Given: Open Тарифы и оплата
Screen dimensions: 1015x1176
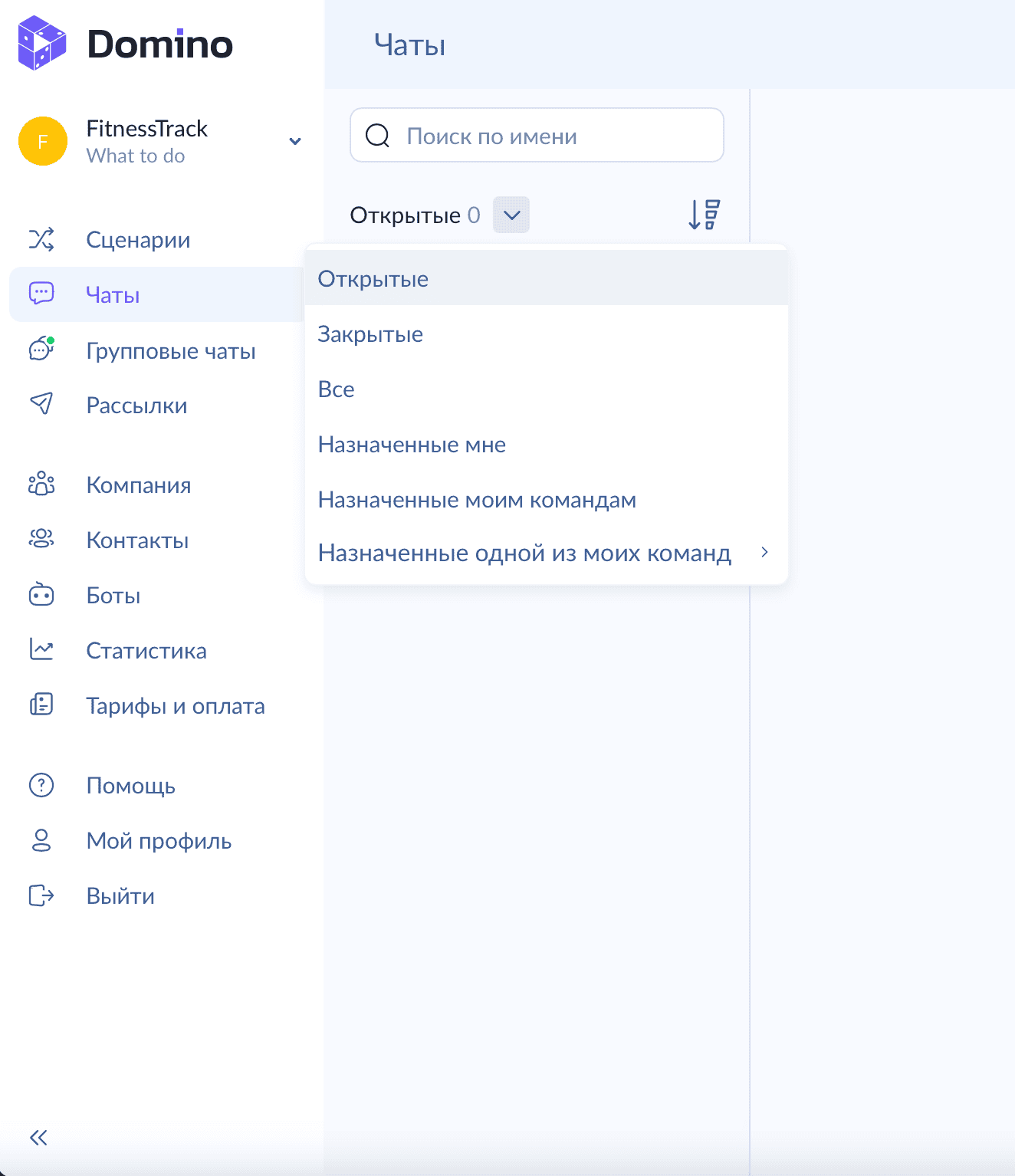Looking at the screenshot, I should [x=176, y=706].
